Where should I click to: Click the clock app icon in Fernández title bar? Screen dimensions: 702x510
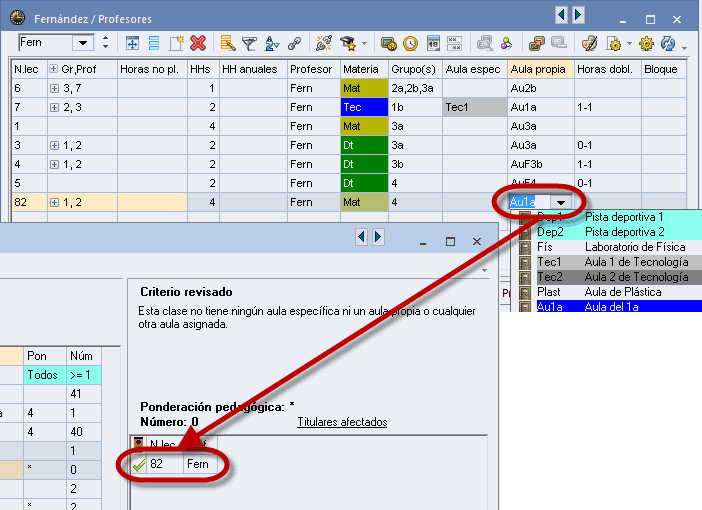coord(17,17)
